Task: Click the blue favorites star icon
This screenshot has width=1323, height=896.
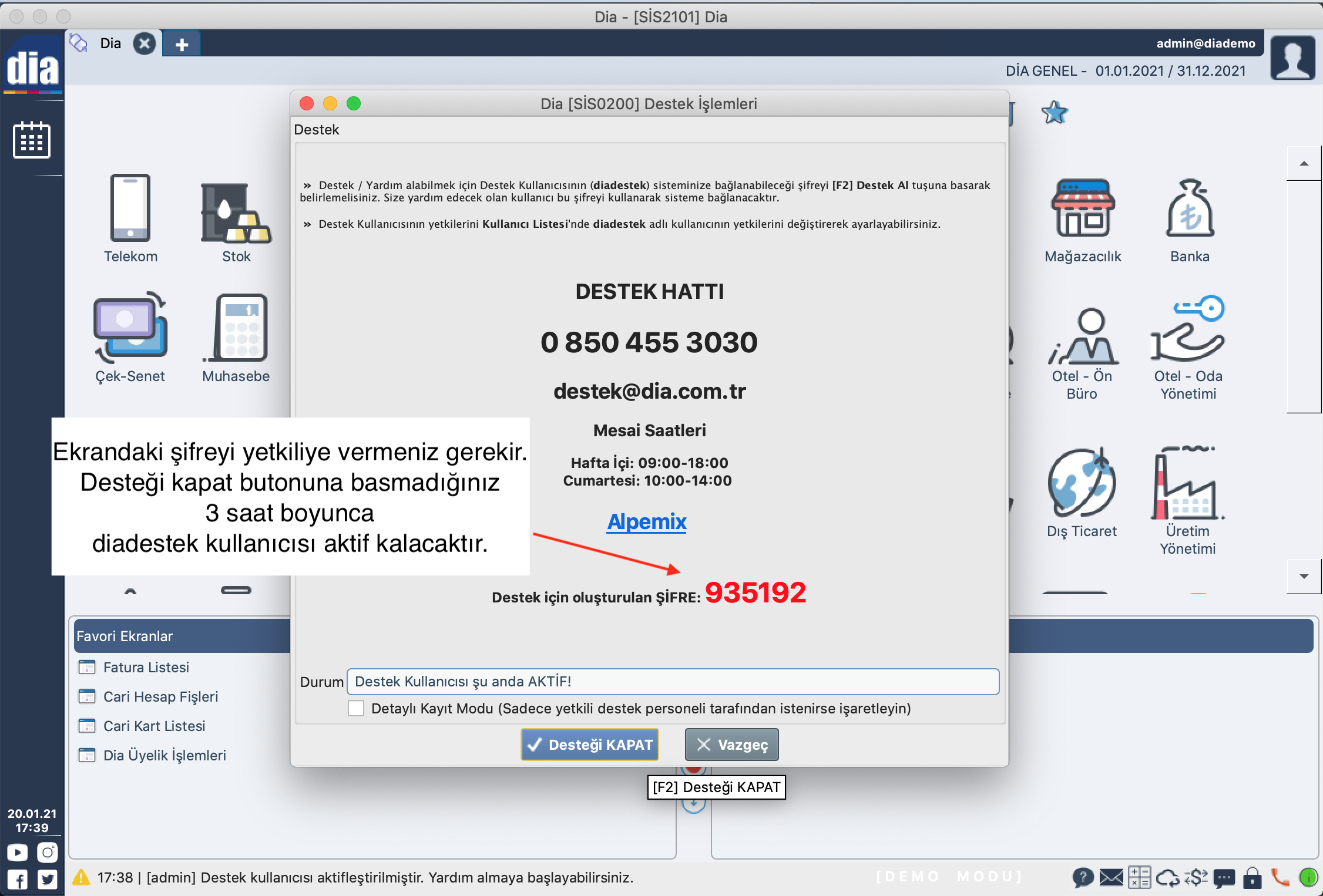Action: point(1055,112)
